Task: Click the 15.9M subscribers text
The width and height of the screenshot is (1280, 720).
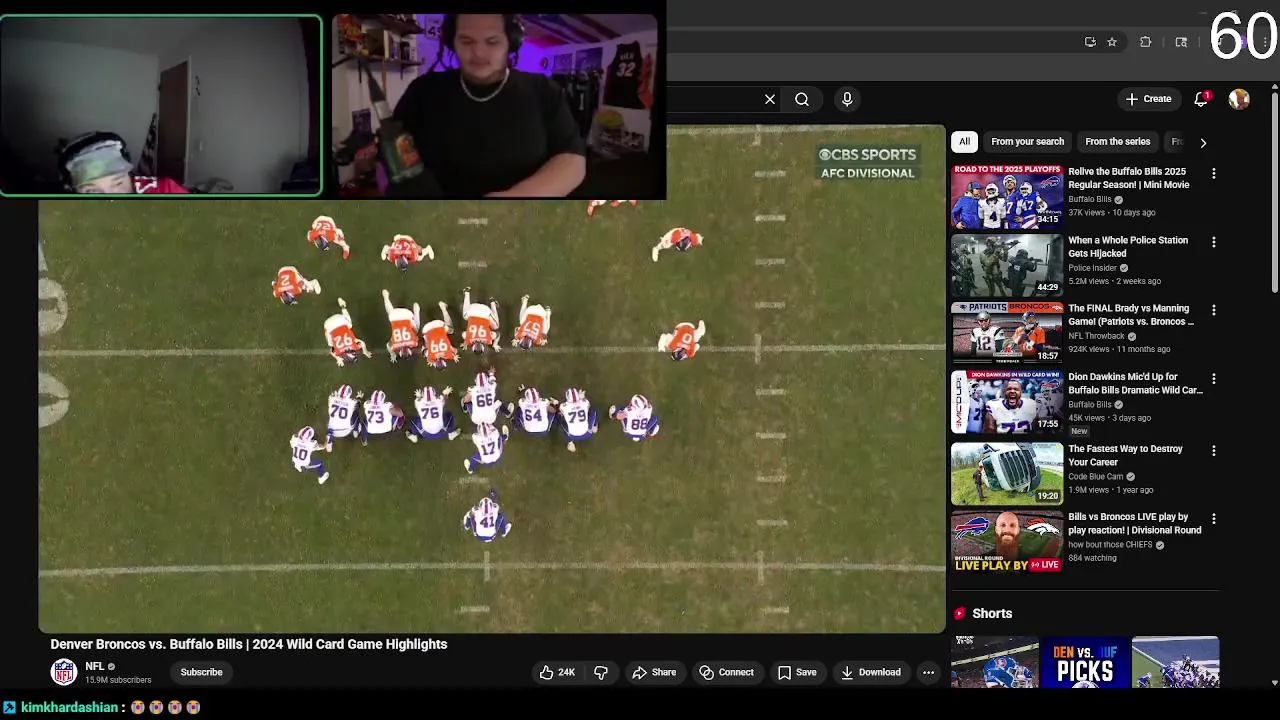Action: tap(118, 680)
